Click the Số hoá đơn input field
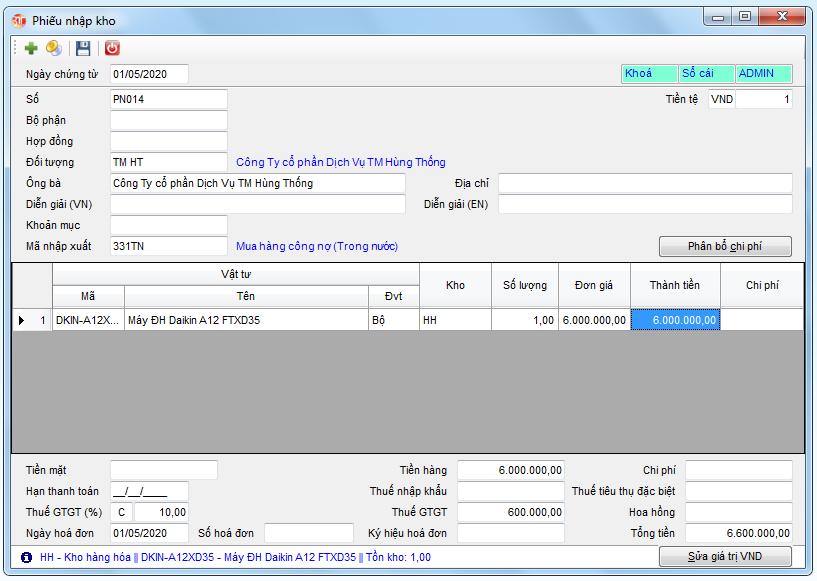This screenshot has width=817, height=581. coord(308,533)
